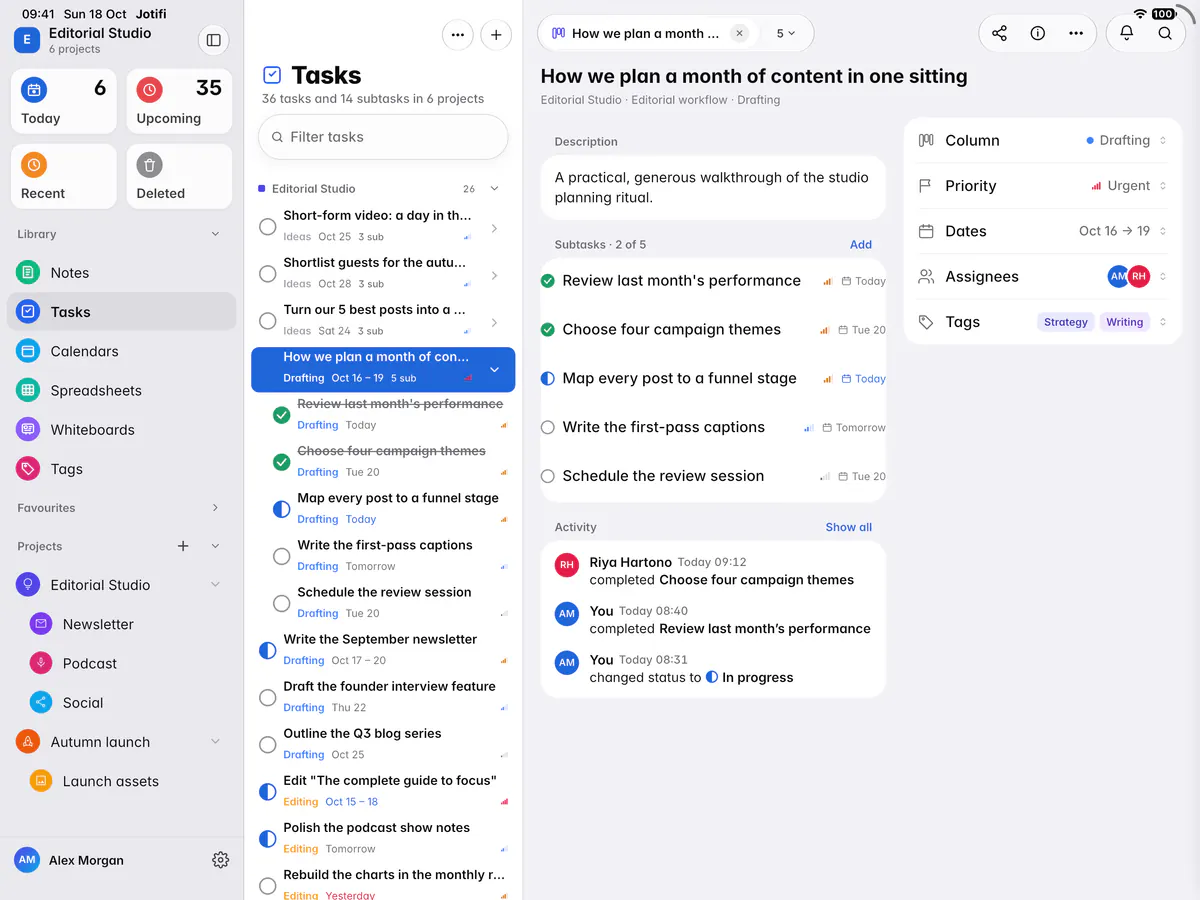Collapse the Editorial Studio group in task list
Image resolution: width=1200 pixels, height=900 pixels.
click(494, 188)
